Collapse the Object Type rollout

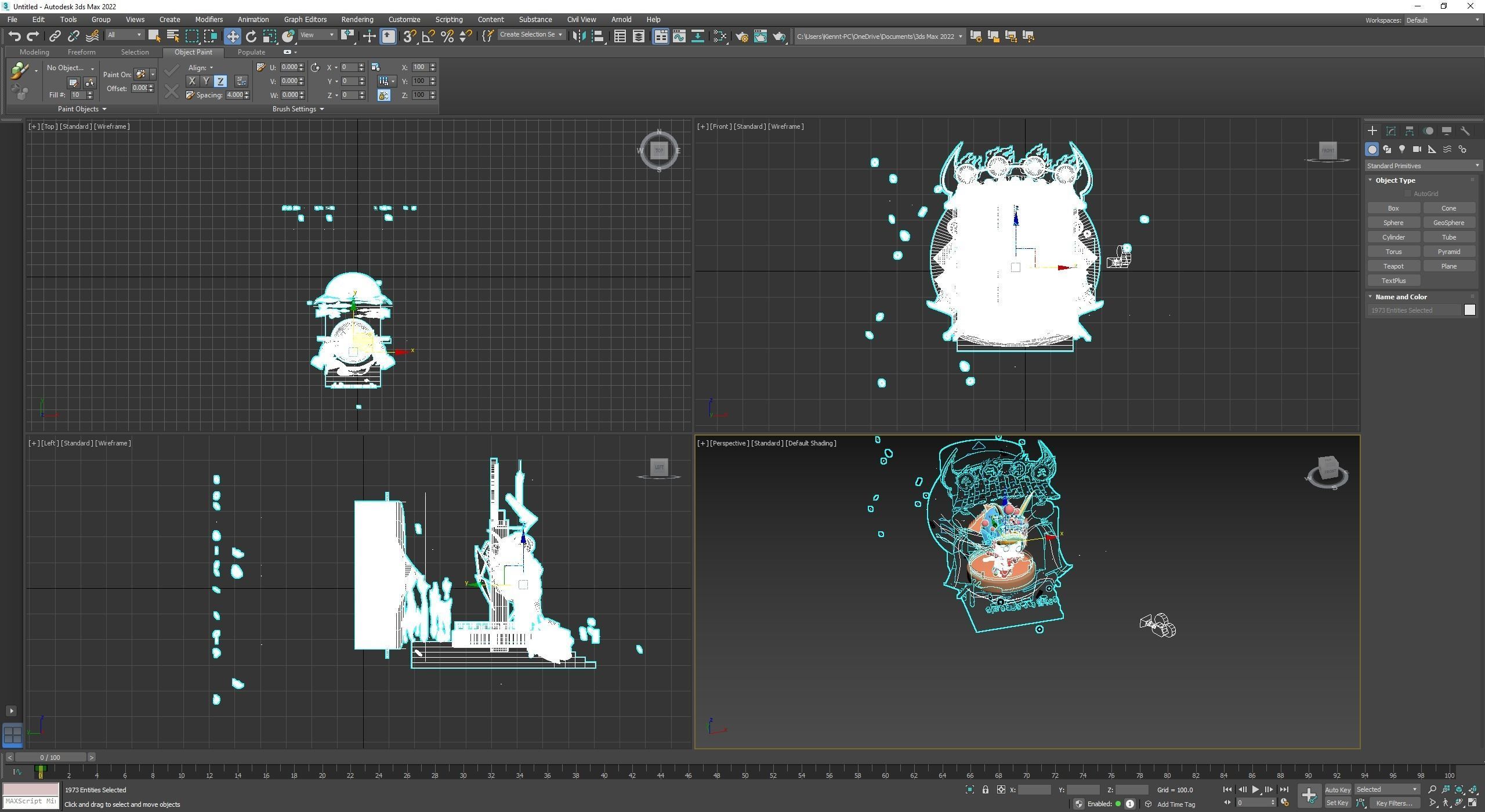[1395, 180]
